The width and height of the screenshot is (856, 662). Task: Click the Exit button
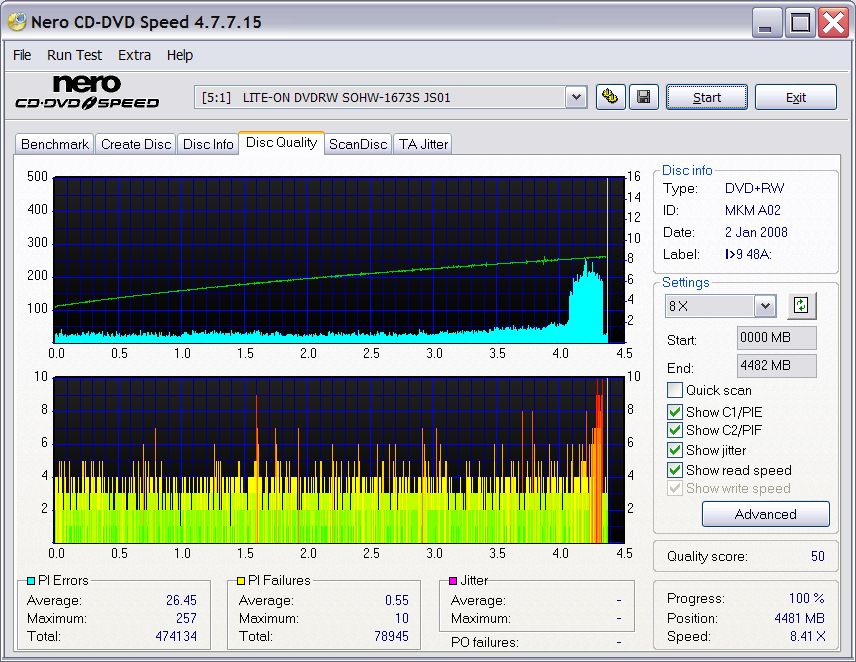(796, 97)
